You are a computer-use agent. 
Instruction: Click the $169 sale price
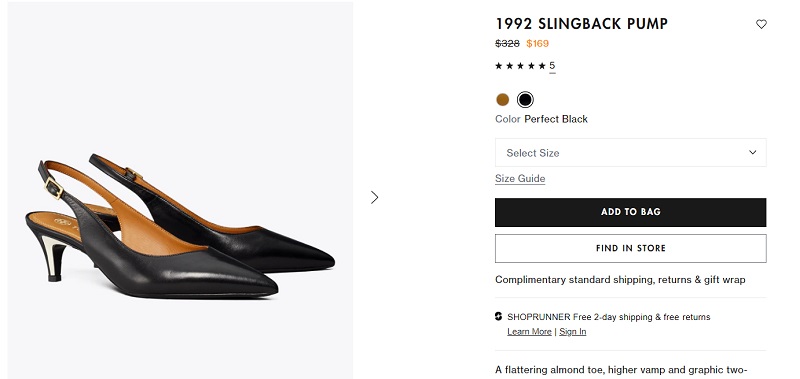[x=537, y=43]
